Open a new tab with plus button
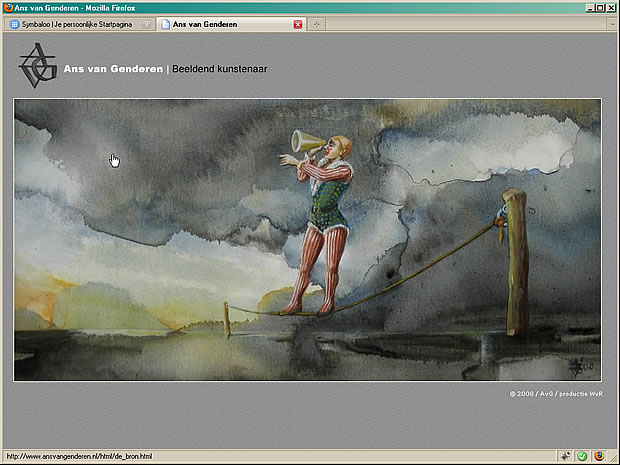Screen dimensions: 620x465 tap(316, 25)
